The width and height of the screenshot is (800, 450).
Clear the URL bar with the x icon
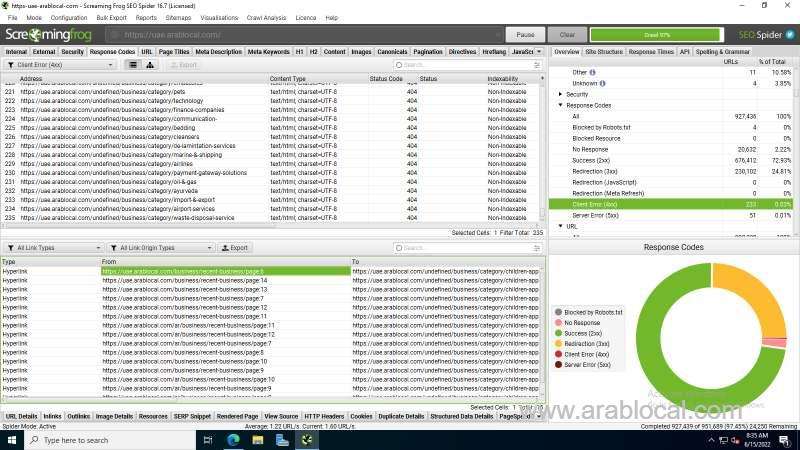[497, 35]
